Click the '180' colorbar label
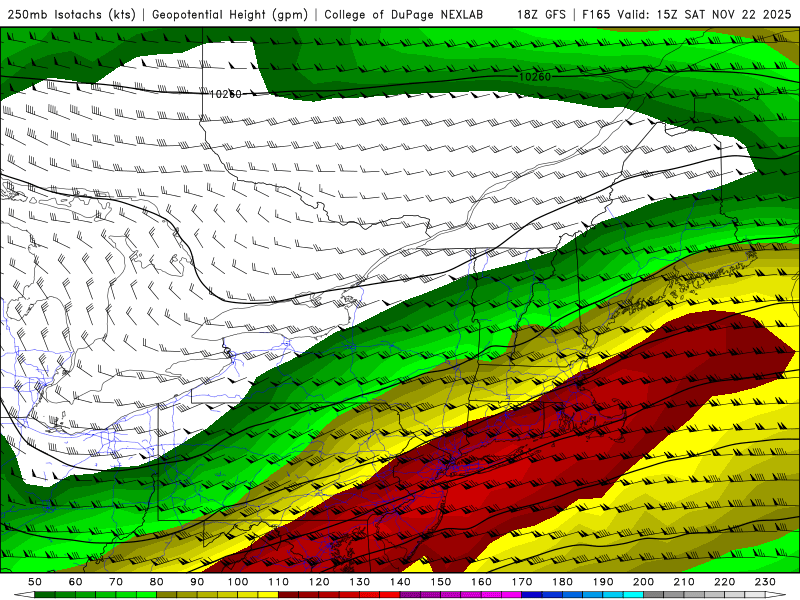This screenshot has width=800, height=600. 562,582
